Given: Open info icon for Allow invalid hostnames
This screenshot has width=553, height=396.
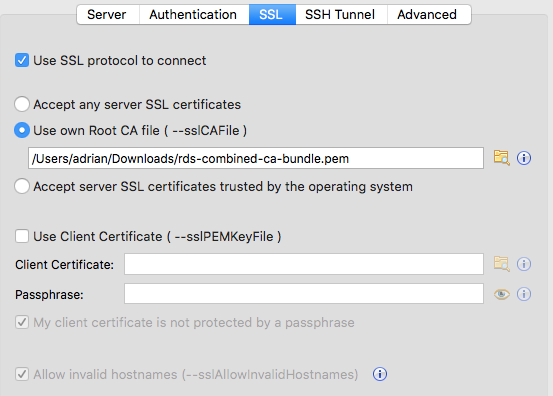Looking at the screenshot, I should tap(380, 374).
